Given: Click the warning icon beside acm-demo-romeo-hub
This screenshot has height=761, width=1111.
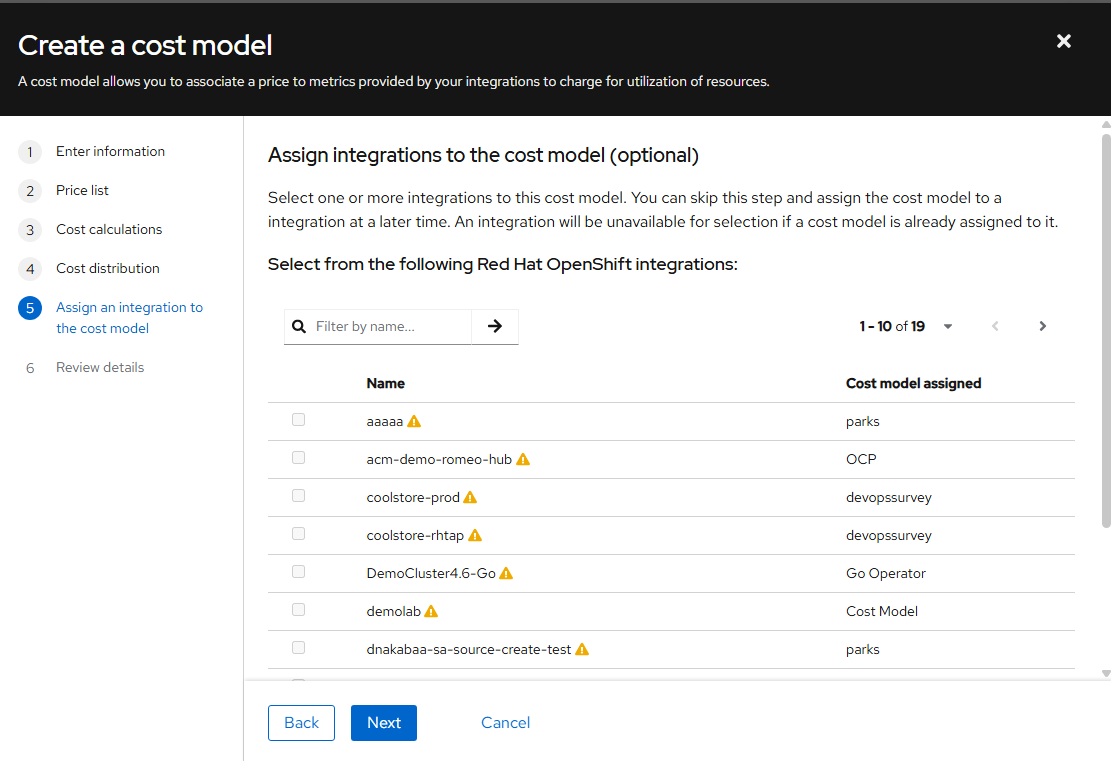Looking at the screenshot, I should click(523, 459).
